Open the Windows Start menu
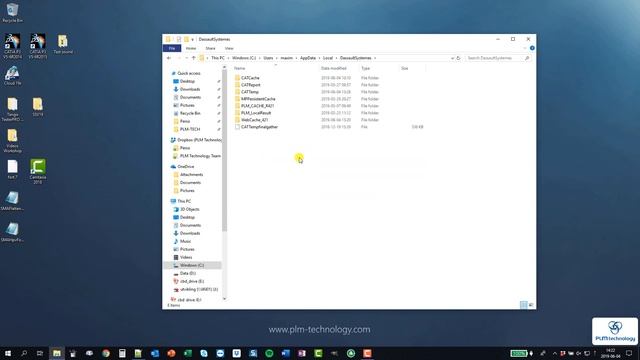This screenshot has width=640, height=360. (8, 353)
